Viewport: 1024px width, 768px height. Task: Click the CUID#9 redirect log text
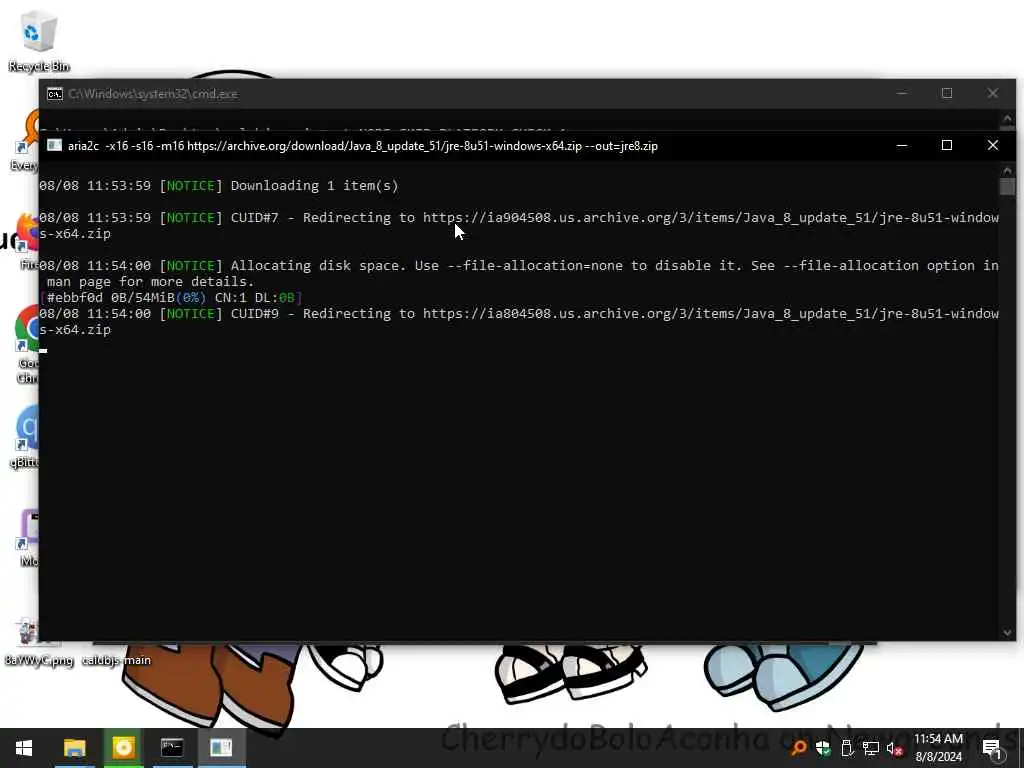coord(519,321)
